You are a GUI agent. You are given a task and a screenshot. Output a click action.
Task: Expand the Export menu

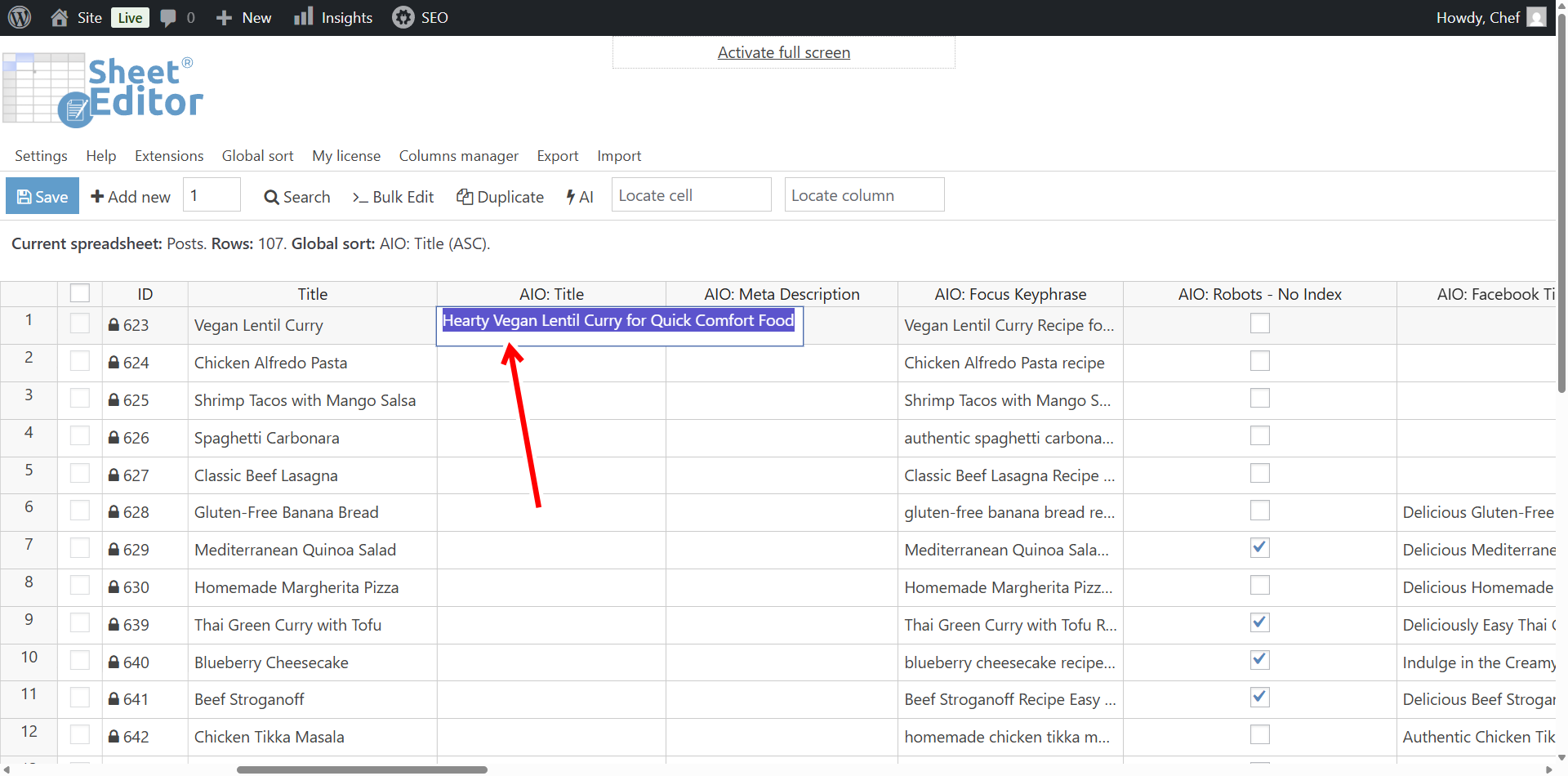pos(557,156)
